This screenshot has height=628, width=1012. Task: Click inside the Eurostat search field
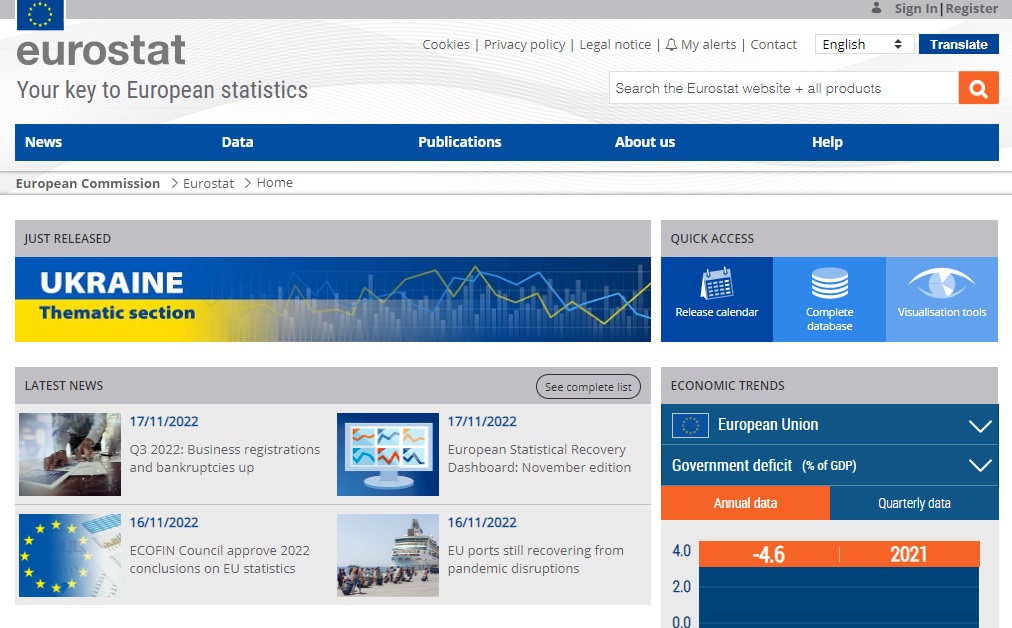point(780,88)
